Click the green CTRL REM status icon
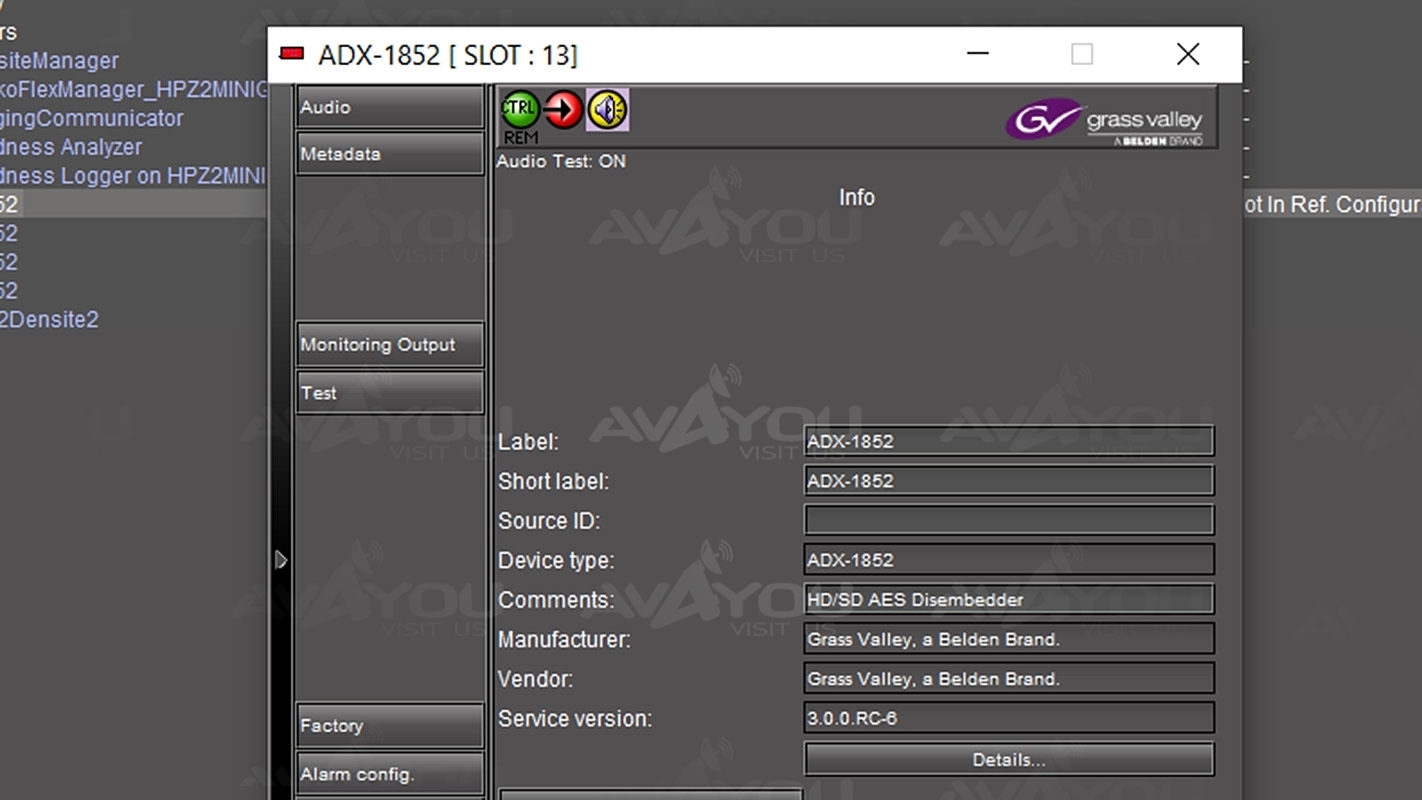1422x800 pixels. [519, 110]
